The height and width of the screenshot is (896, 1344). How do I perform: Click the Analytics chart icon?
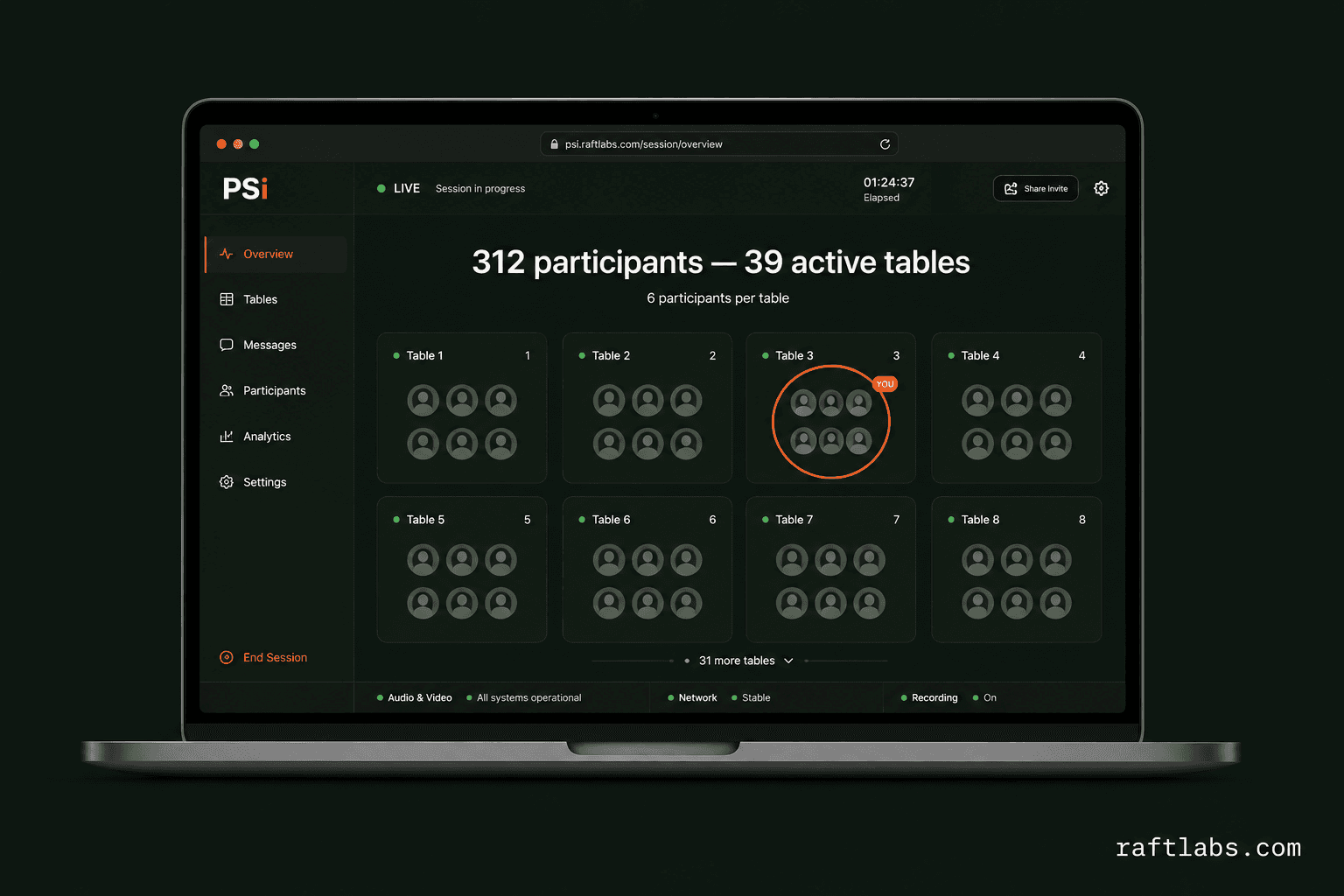[227, 436]
